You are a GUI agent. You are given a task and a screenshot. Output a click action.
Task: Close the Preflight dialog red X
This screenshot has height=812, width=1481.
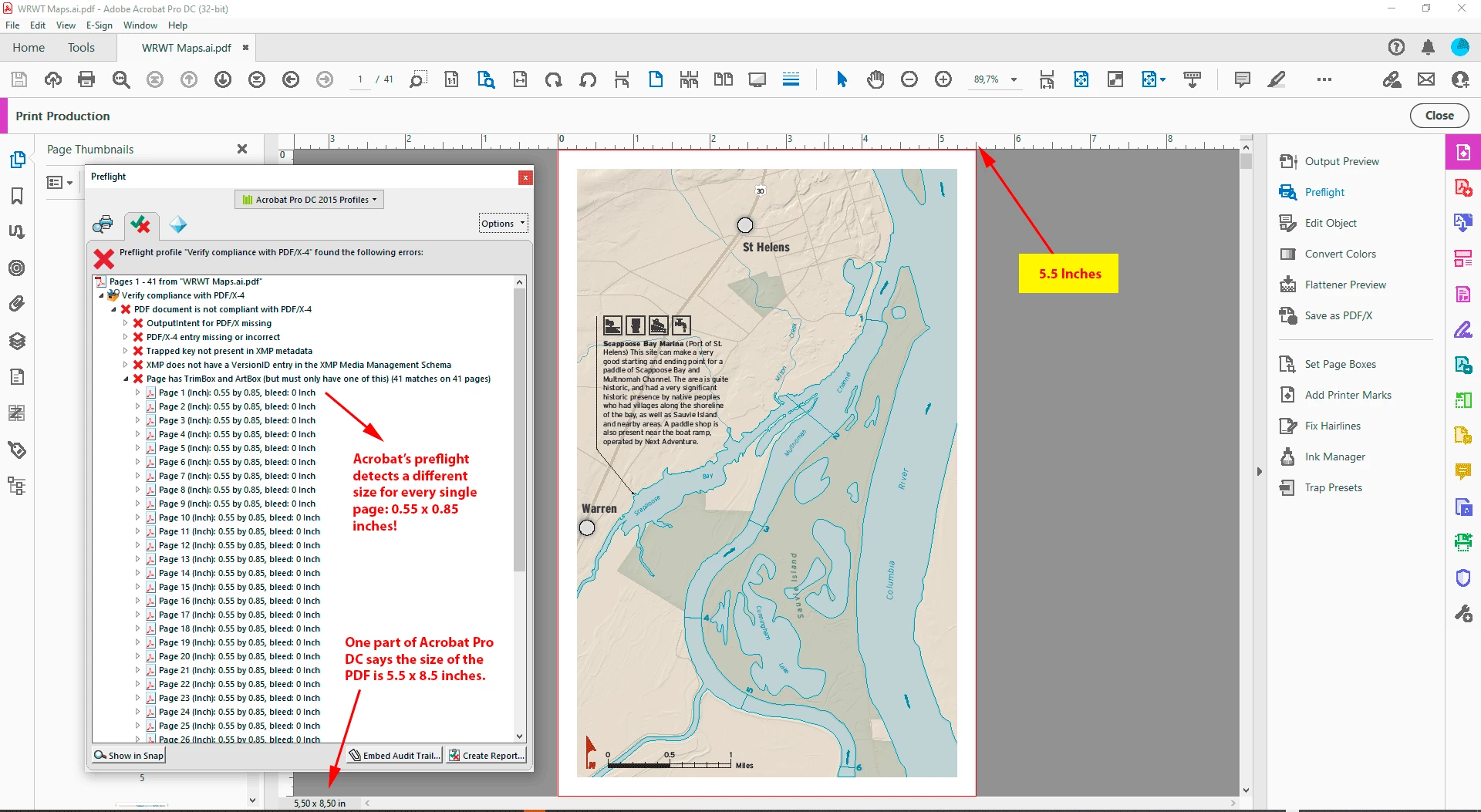tap(525, 177)
